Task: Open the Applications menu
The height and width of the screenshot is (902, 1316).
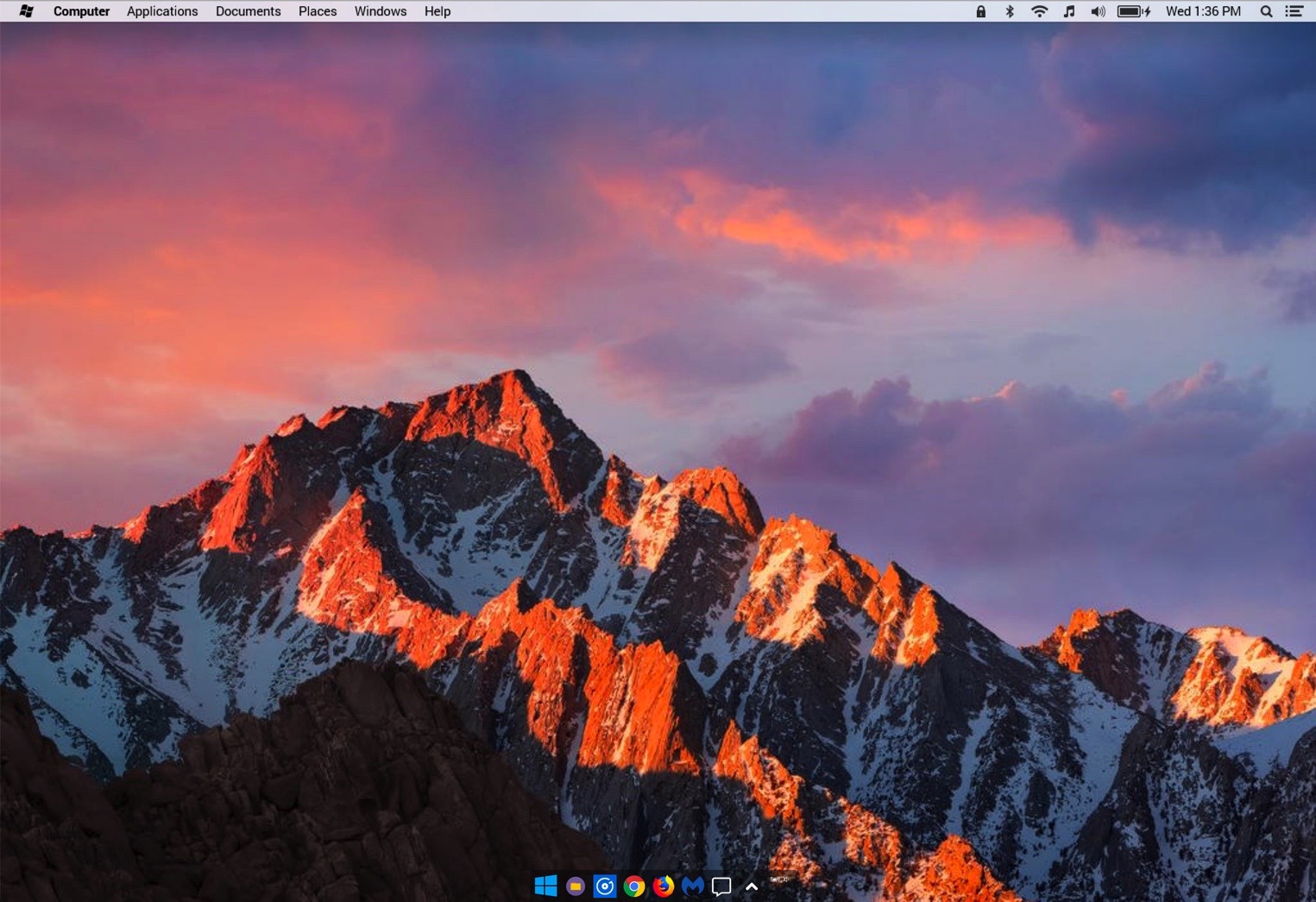Action: click(162, 11)
